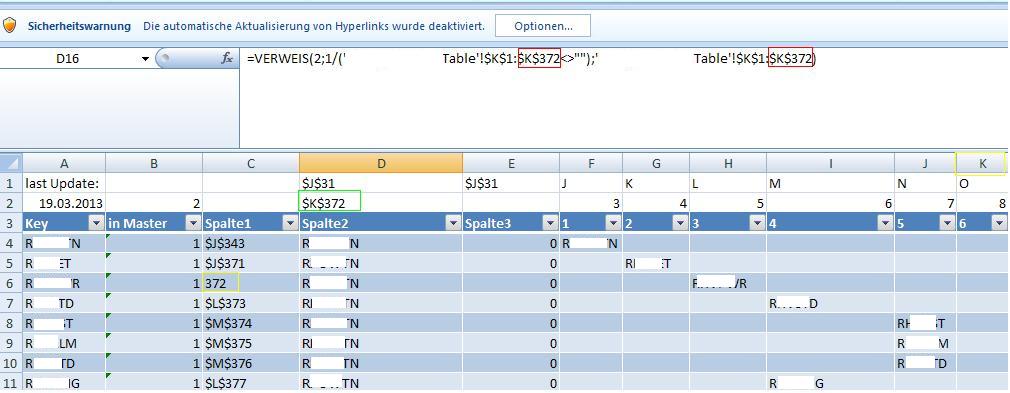1010x393 pixels.
Task: Click the in Master table header label
Action: click(137, 224)
